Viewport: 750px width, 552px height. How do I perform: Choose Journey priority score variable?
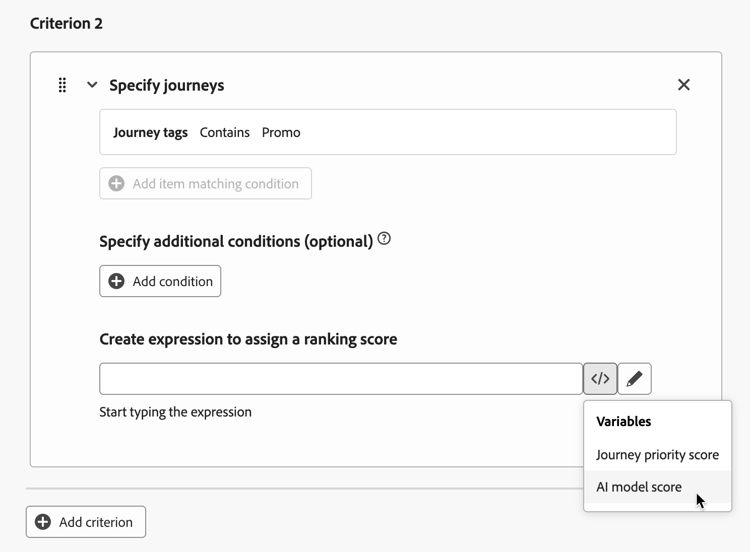[x=657, y=455]
